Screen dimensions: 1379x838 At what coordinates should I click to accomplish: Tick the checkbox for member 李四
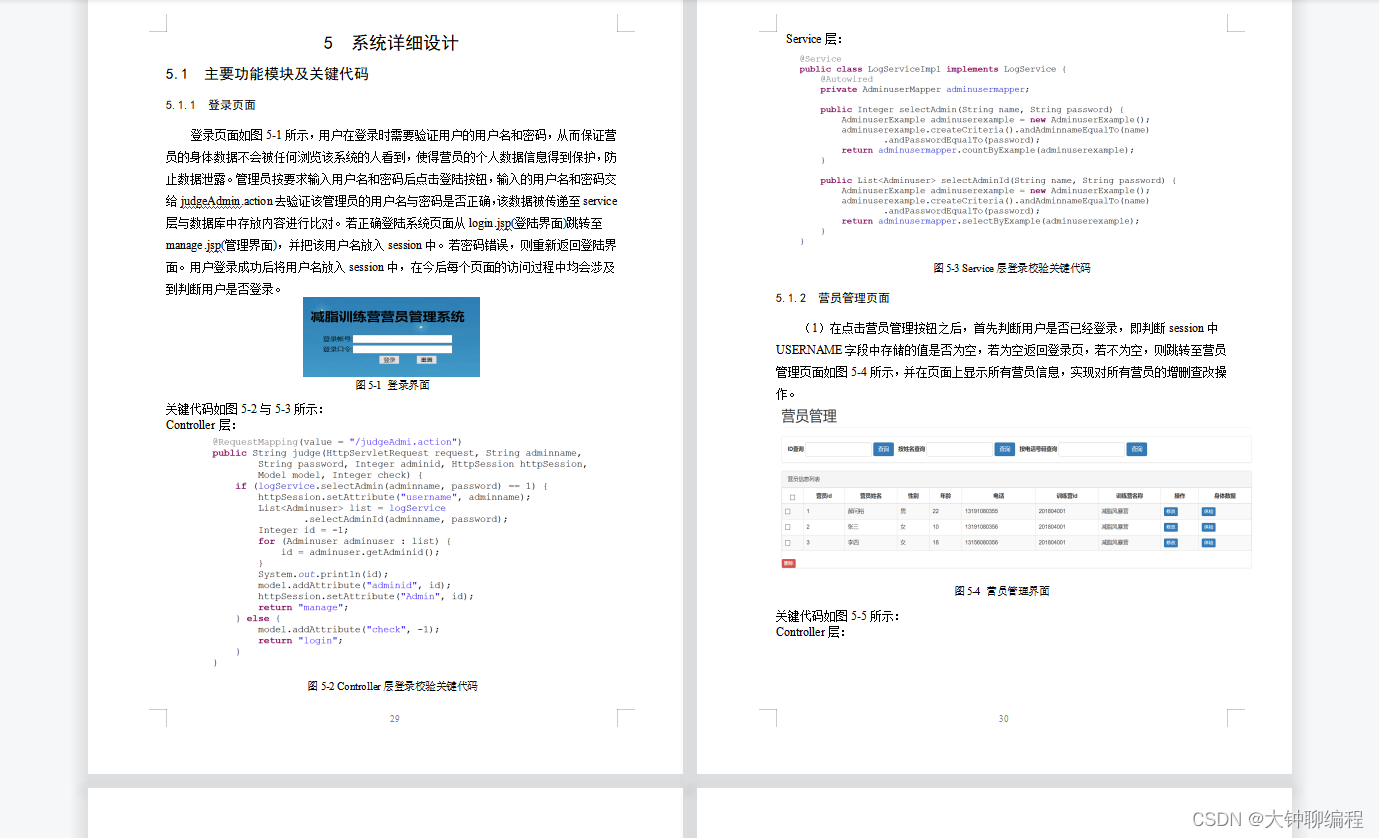(x=788, y=543)
